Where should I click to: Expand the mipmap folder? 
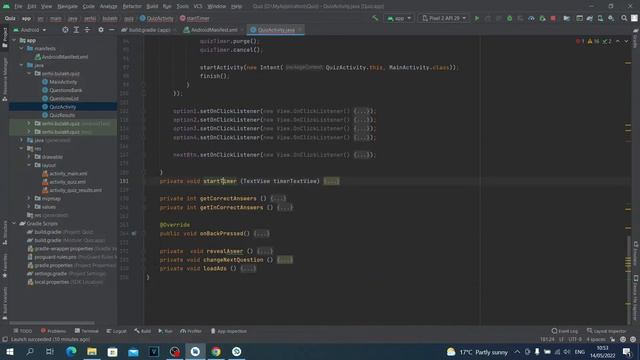tap(29, 198)
